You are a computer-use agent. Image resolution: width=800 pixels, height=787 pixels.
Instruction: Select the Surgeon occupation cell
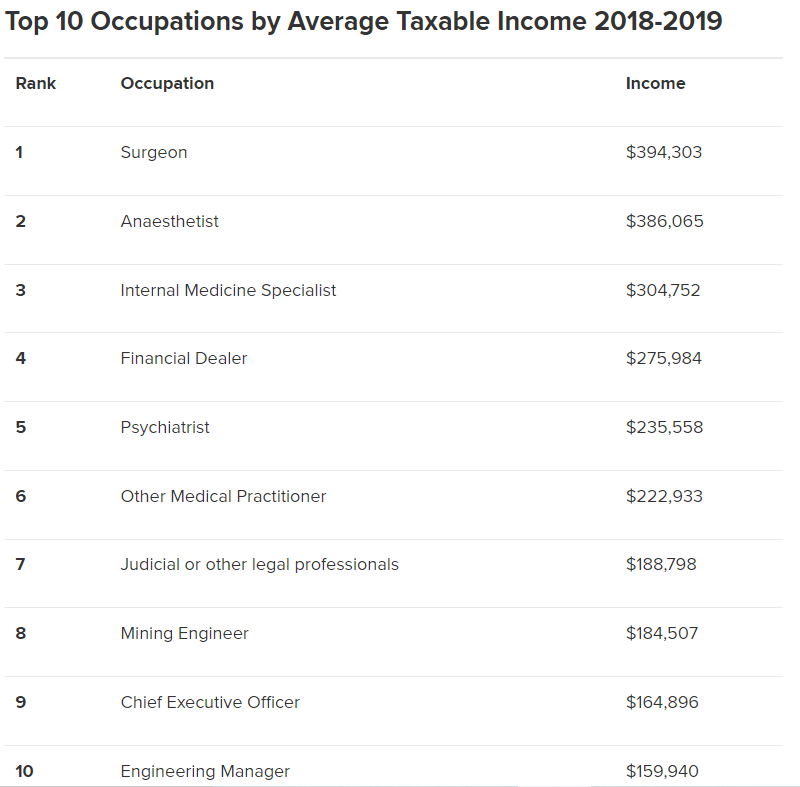(x=154, y=153)
